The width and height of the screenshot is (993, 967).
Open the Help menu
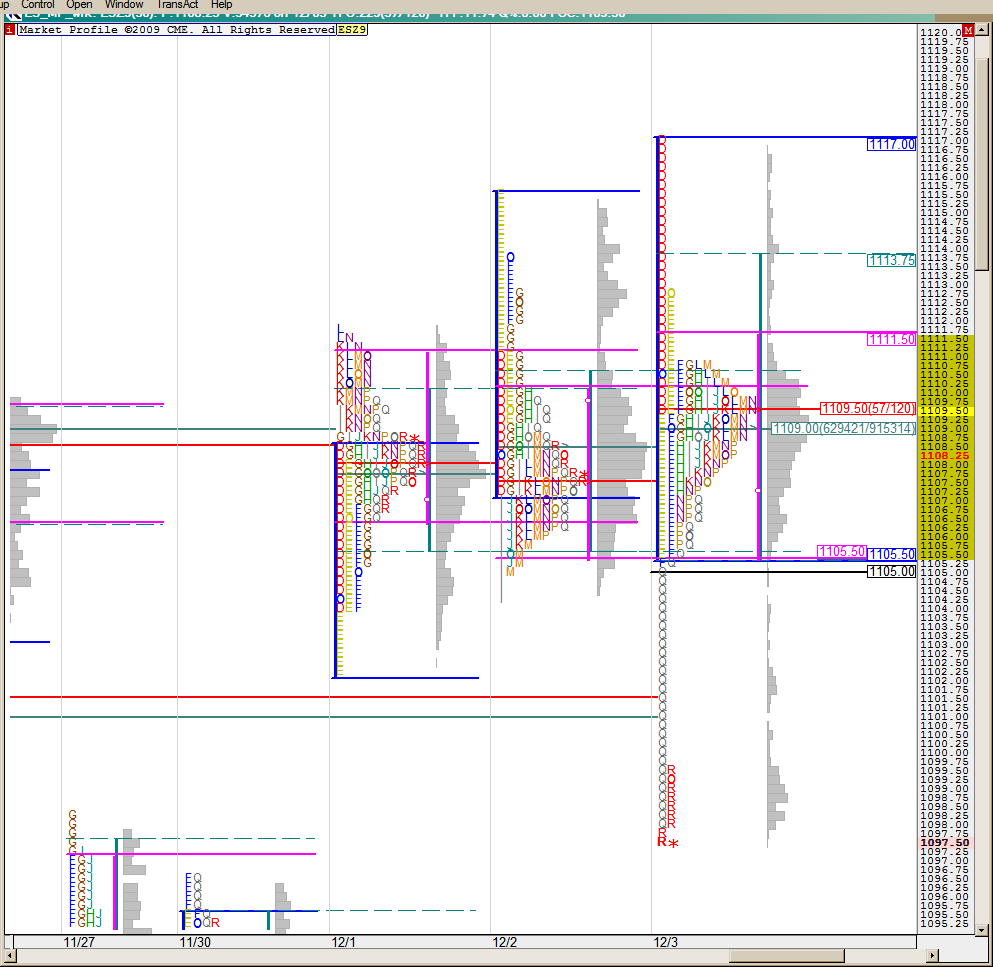[222, 5]
